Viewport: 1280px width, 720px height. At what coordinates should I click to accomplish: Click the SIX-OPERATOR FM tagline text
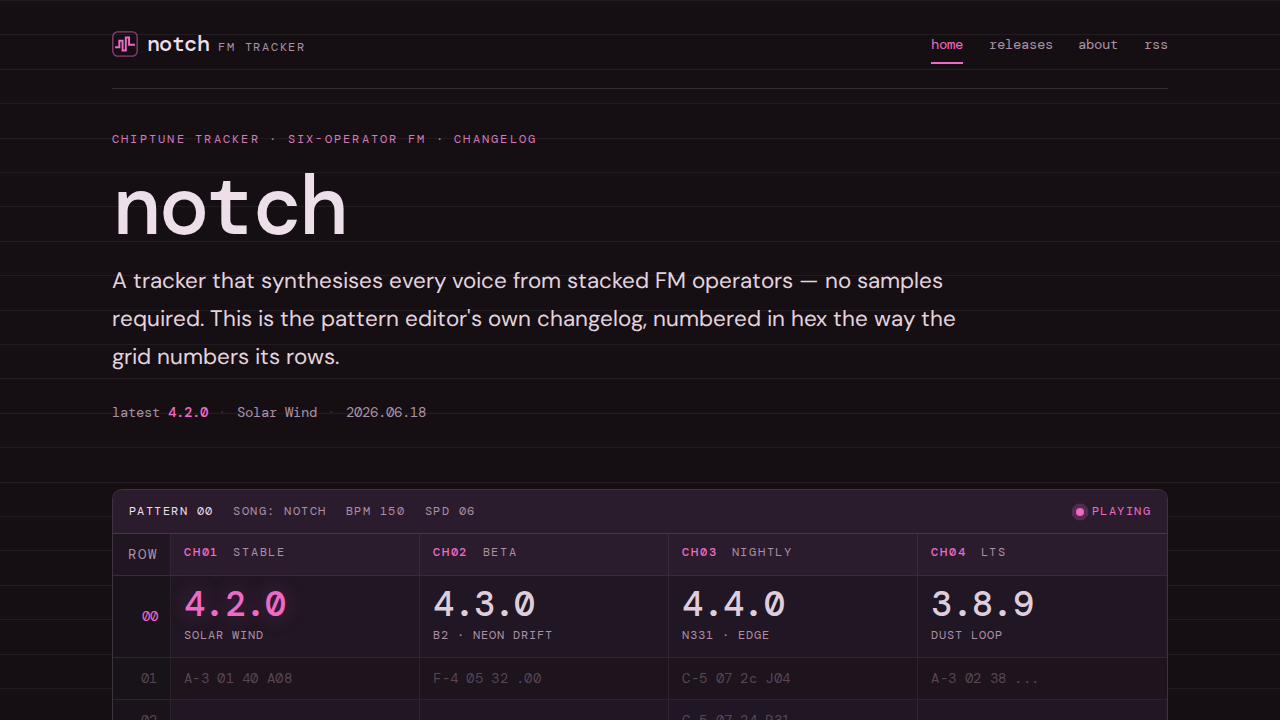click(357, 139)
